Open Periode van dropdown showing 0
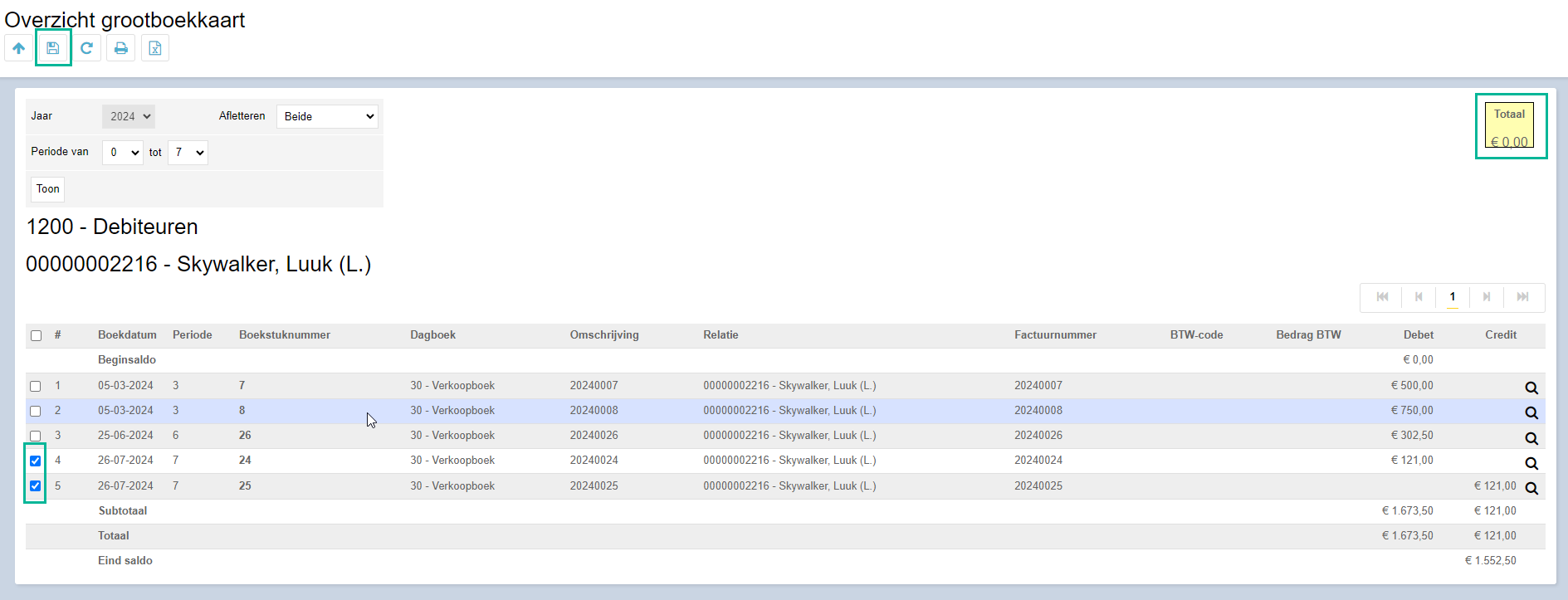Viewport: 1568px width, 600px height. 123,153
